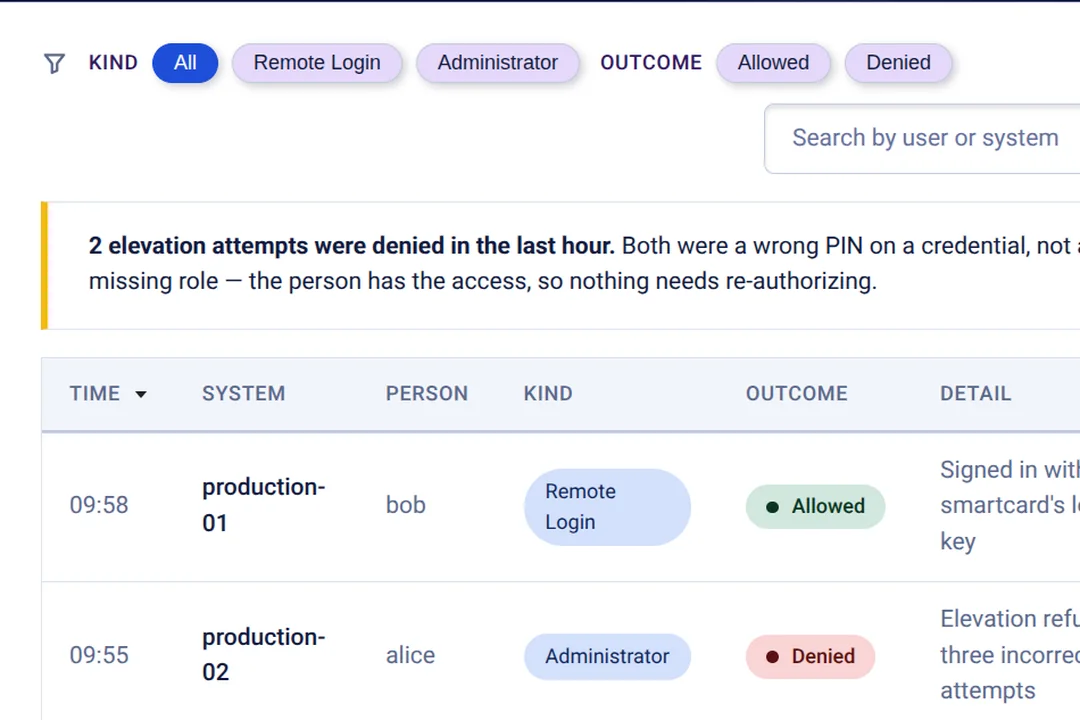Viewport: 1080px width, 720px height.
Task: Click the Elevation refused detail text
Action: (x=1010, y=655)
